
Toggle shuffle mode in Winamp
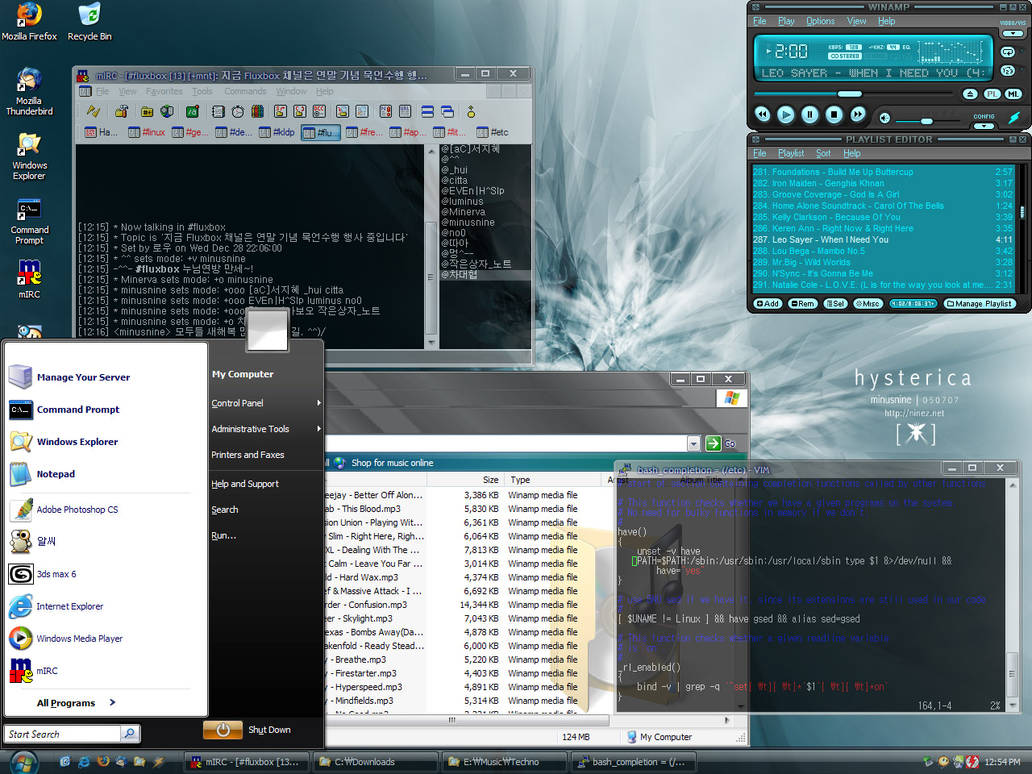(x=1008, y=70)
